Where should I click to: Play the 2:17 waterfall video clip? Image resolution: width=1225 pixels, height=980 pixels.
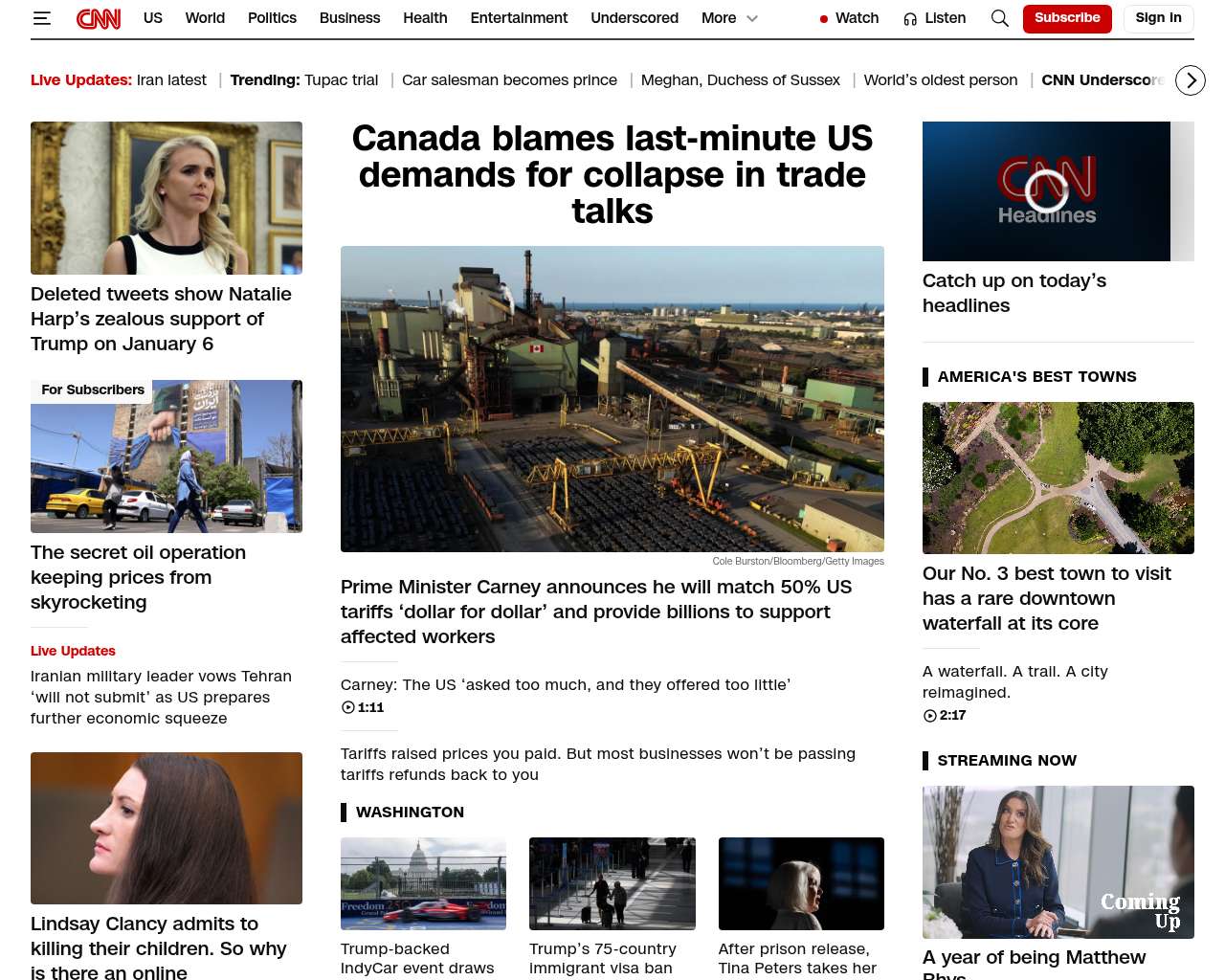point(945,715)
